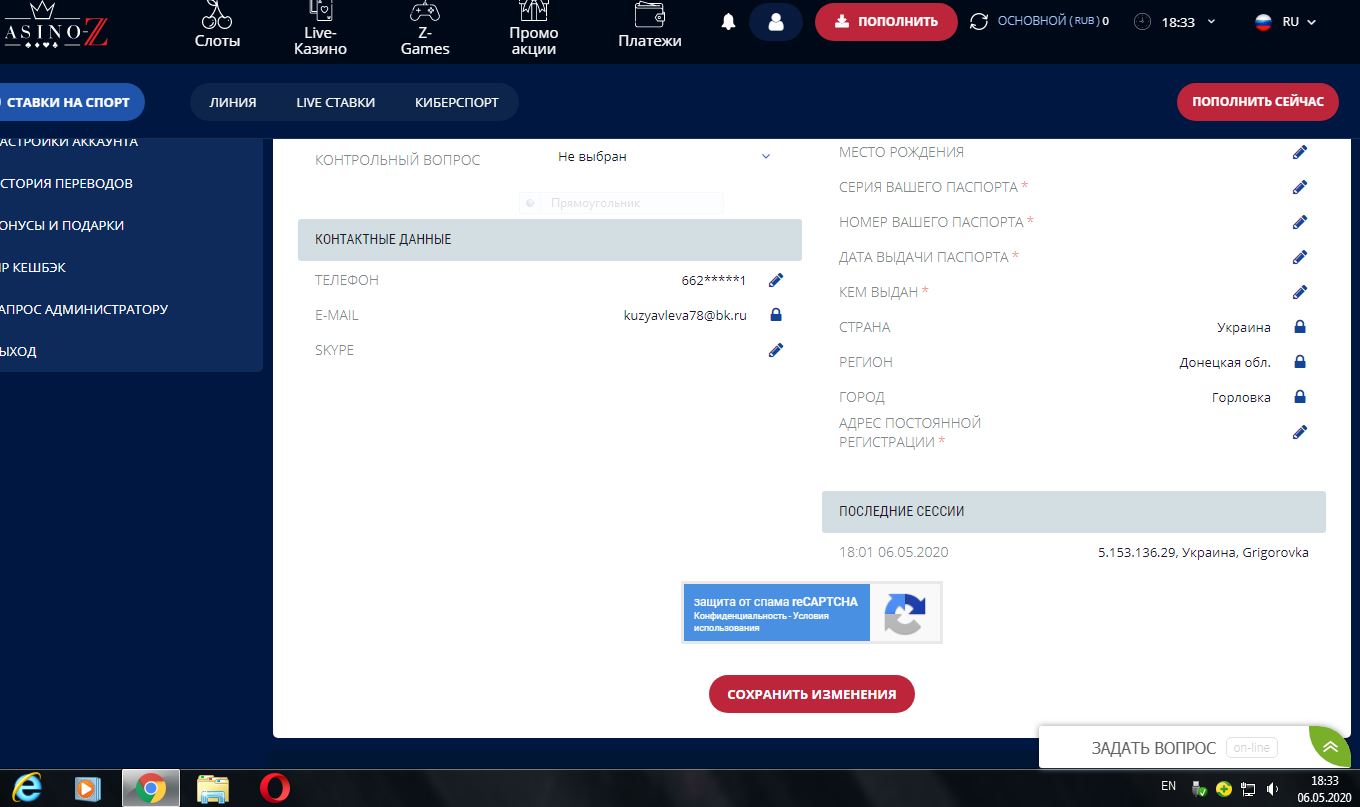The image size is (1360, 807).
Task: Edit Номер вашего паспорта pencil icon
Action: (1300, 222)
